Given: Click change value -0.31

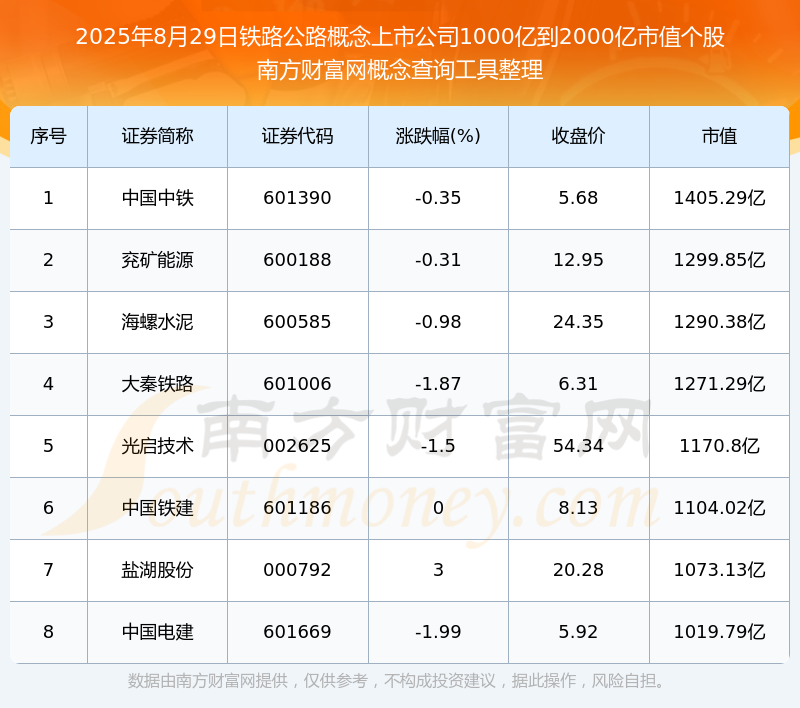Looking at the screenshot, I should (x=438, y=260).
